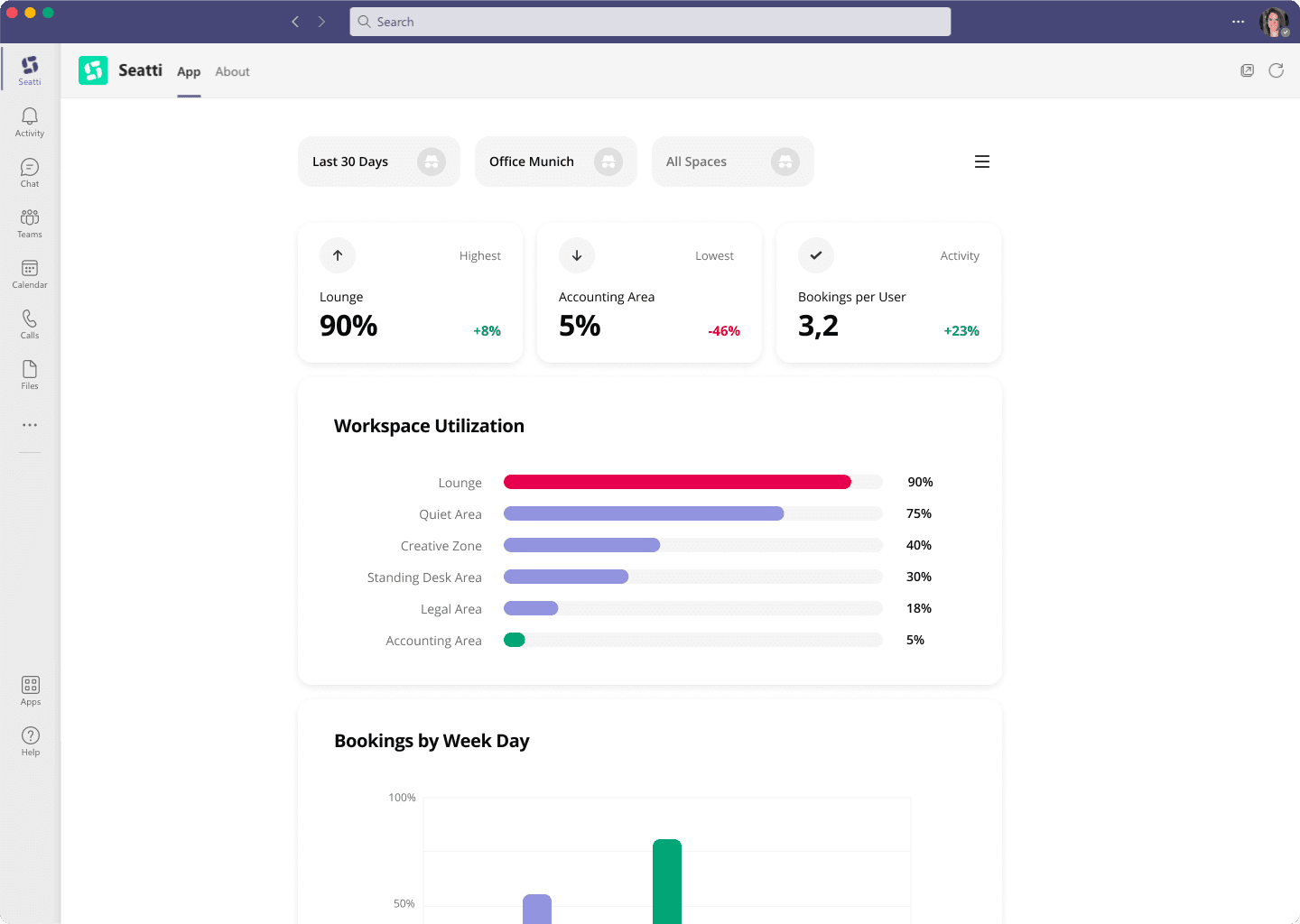The image size is (1300, 924).
Task: Switch to the About tab
Action: point(232,72)
